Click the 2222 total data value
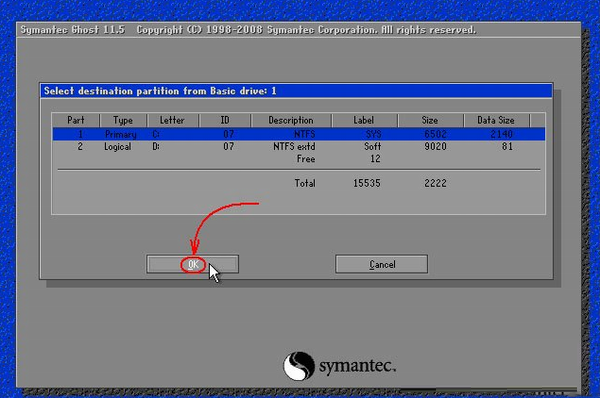Viewport: 600px width, 398px height. coord(435,183)
